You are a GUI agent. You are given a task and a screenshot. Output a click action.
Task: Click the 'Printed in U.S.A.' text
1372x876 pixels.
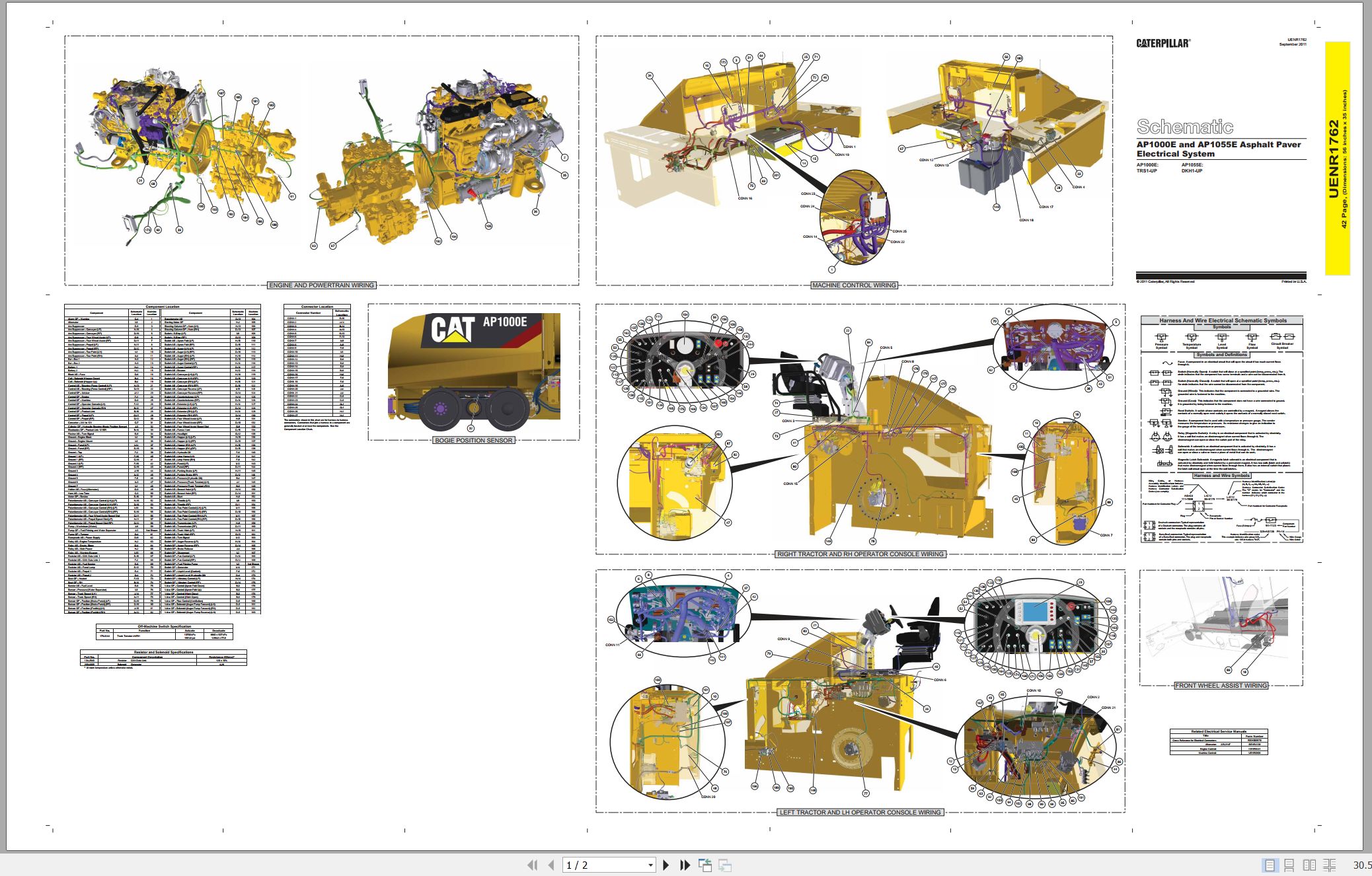1294,281
